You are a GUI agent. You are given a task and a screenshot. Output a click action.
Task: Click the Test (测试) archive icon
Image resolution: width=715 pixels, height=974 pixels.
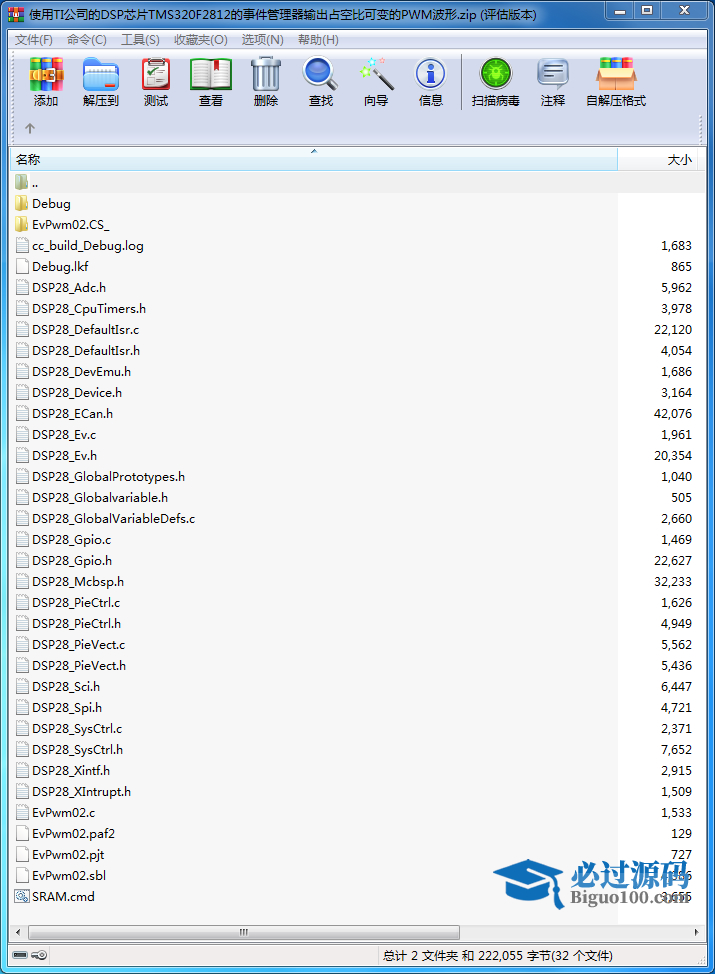[156, 75]
